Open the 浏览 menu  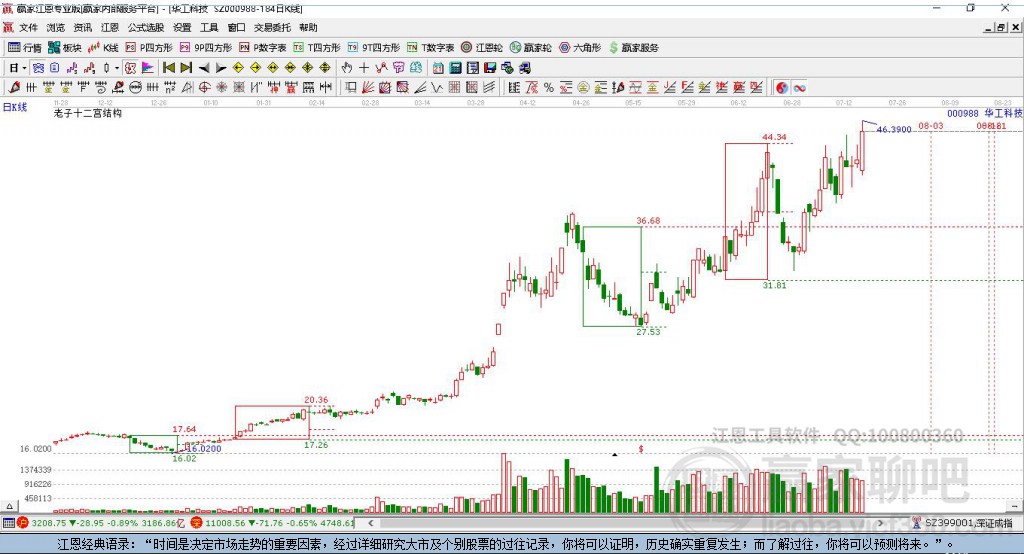[x=56, y=27]
